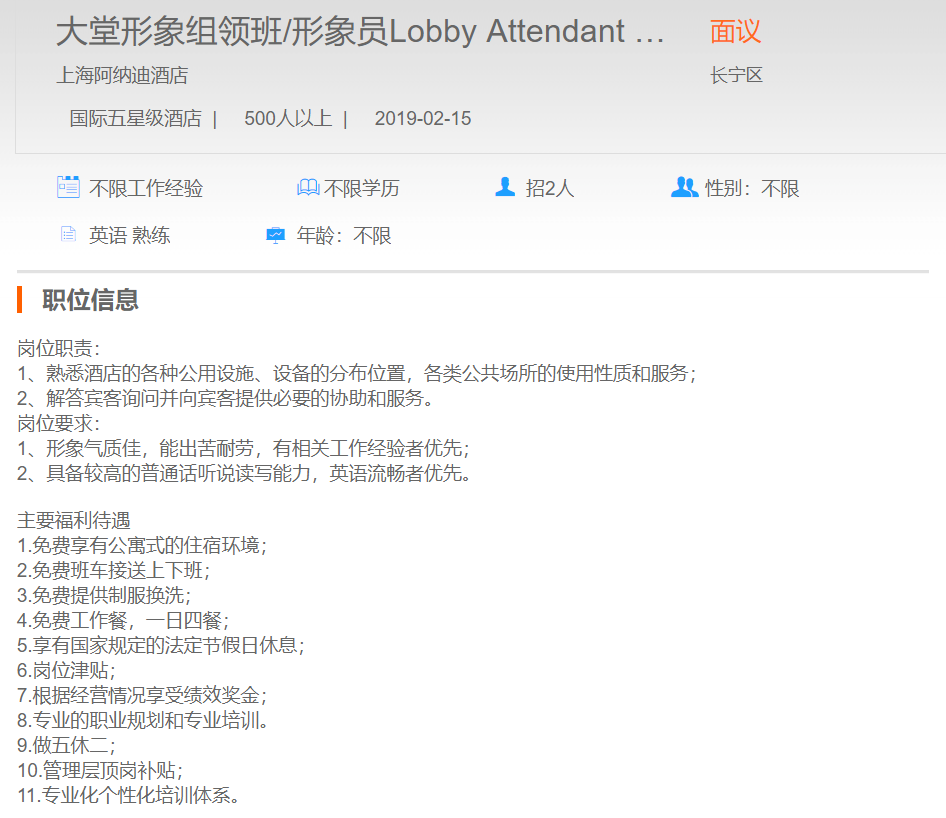This screenshot has width=946, height=818.
Task: Click the orange 面议 salary label
Action: (735, 32)
